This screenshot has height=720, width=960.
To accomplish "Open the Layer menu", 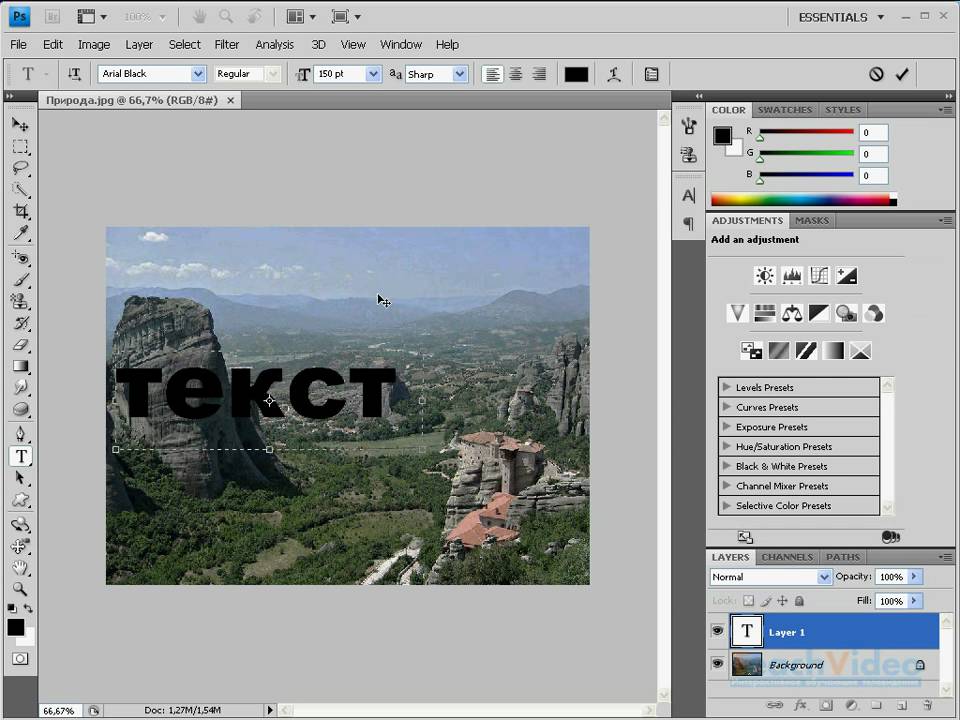I will click(139, 45).
